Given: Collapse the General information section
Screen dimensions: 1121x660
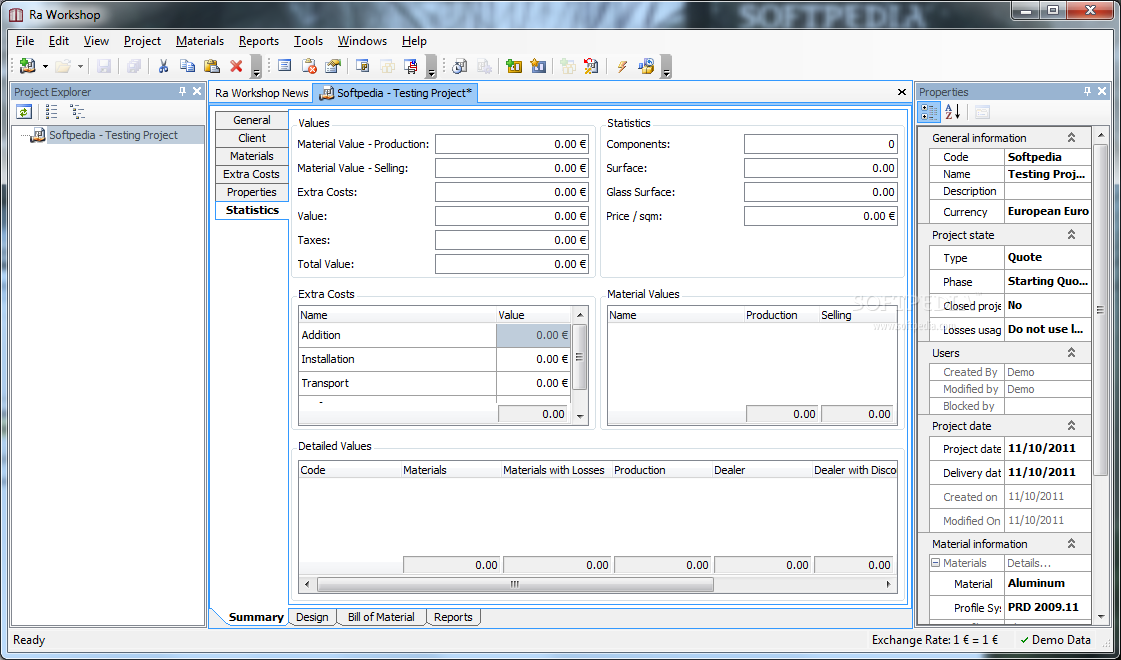Looking at the screenshot, I should pos(1071,137).
